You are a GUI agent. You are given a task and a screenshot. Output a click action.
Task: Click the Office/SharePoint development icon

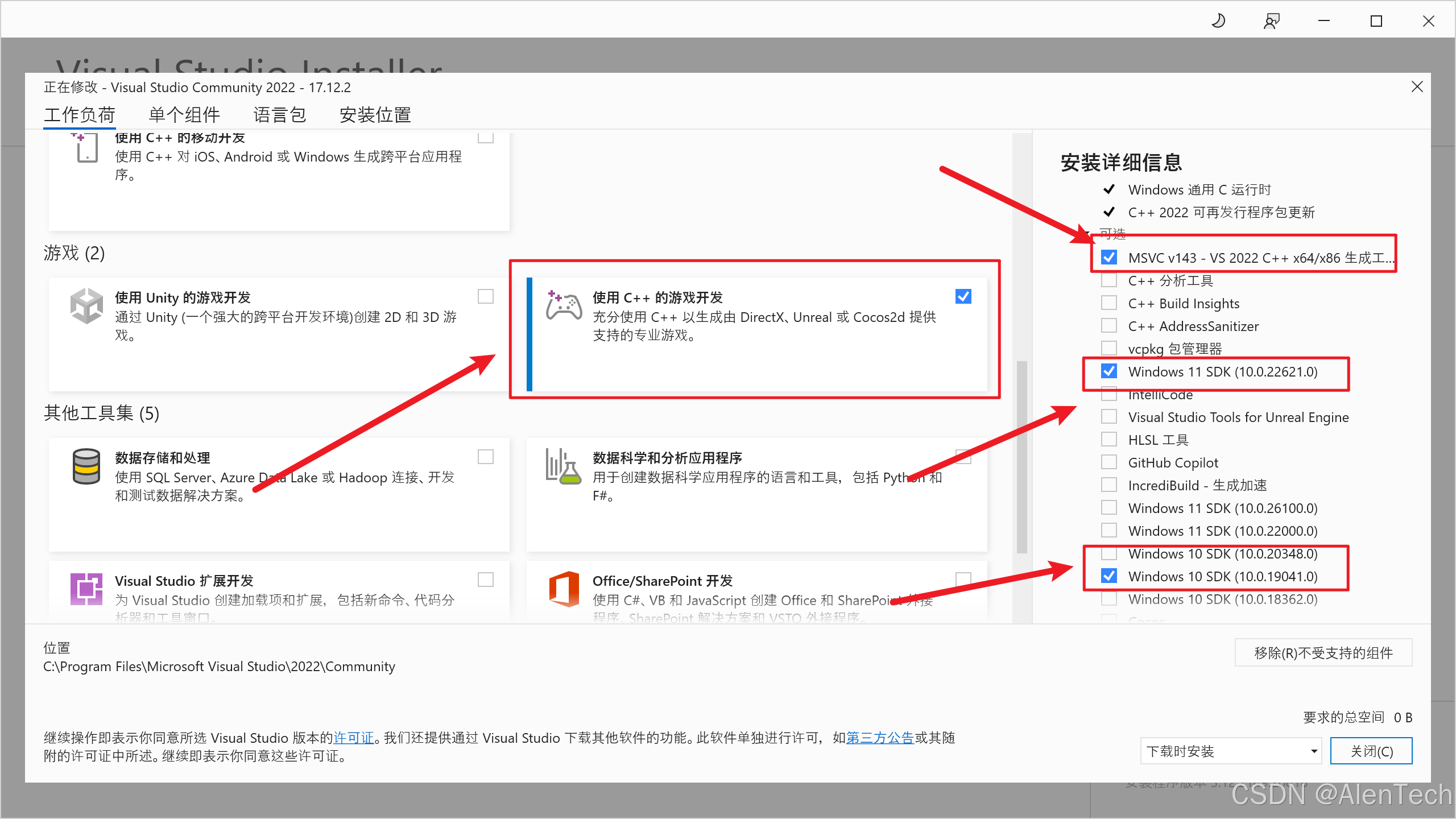pyautogui.click(x=564, y=589)
